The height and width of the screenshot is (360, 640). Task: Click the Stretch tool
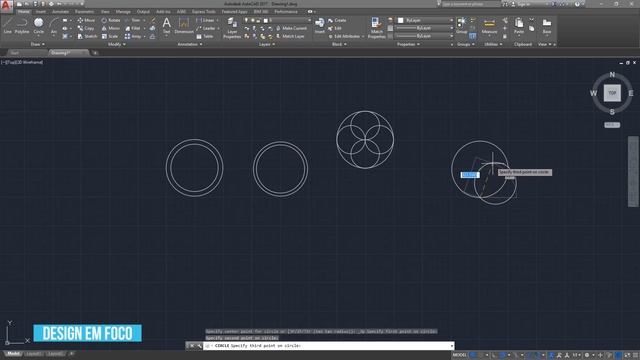point(87,36)
